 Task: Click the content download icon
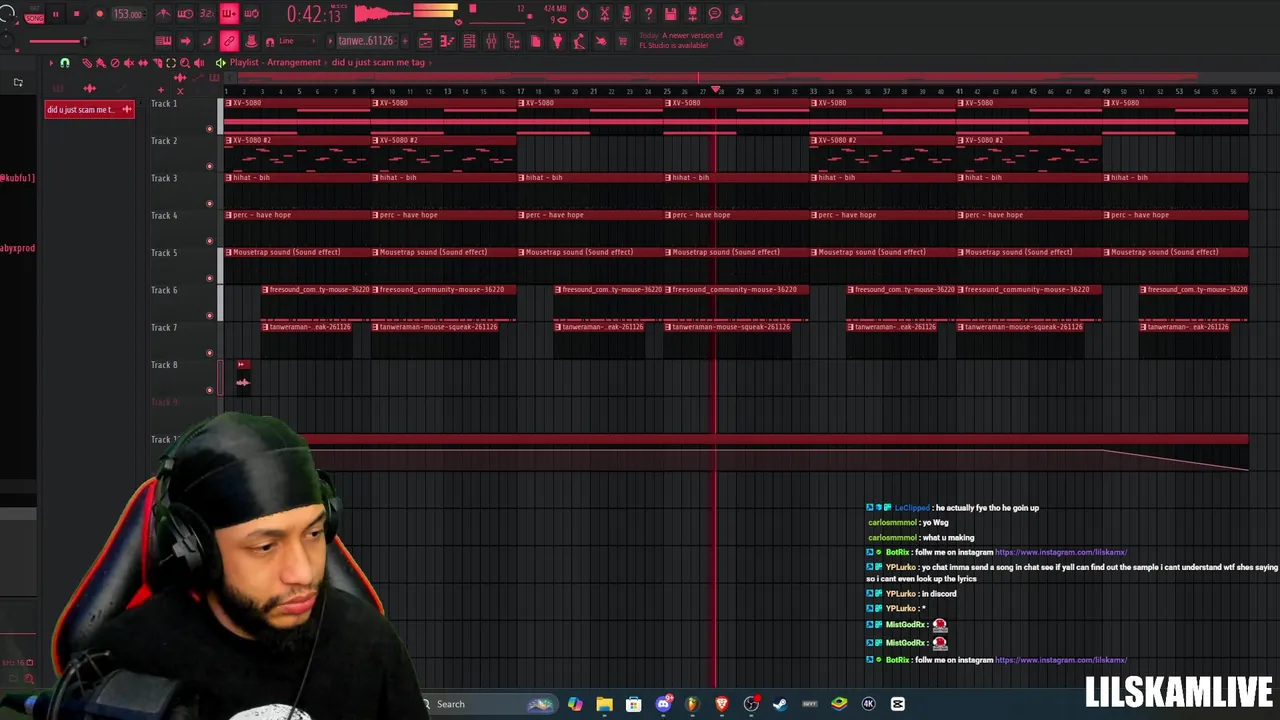(737, 14)
